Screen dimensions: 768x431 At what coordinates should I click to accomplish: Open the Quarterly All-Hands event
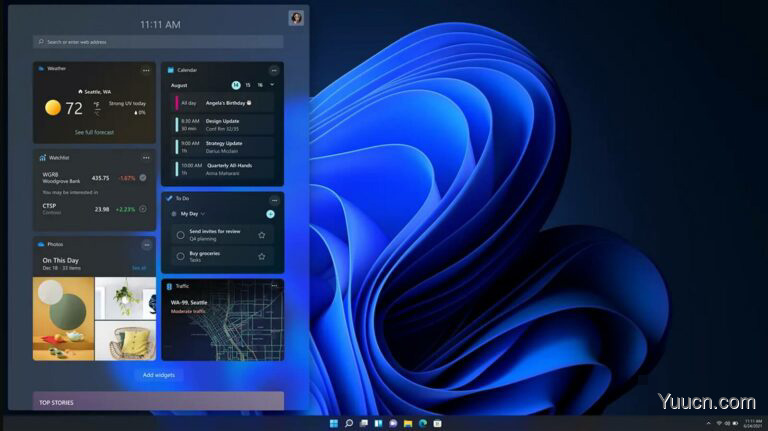tap(223, 169)
